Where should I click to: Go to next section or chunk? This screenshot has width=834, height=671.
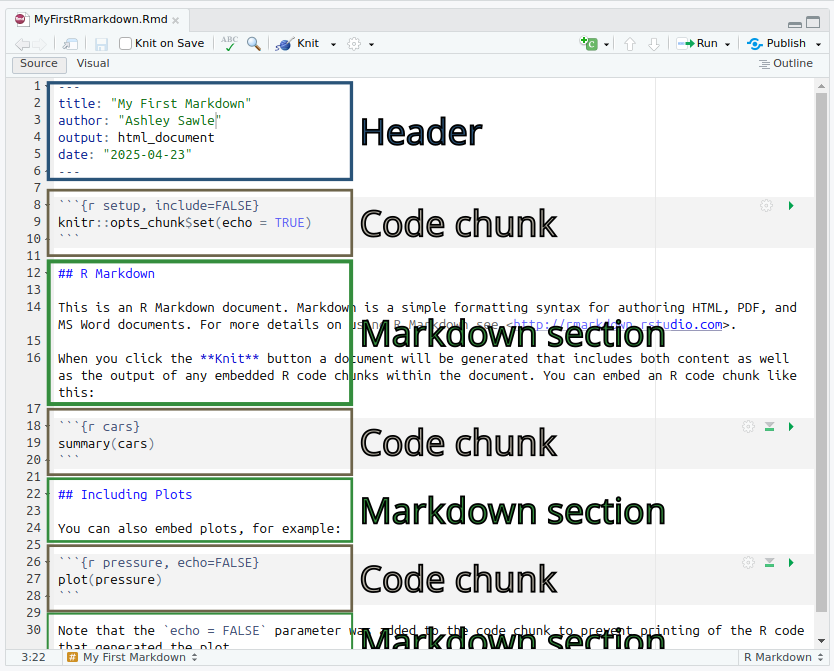654,44
